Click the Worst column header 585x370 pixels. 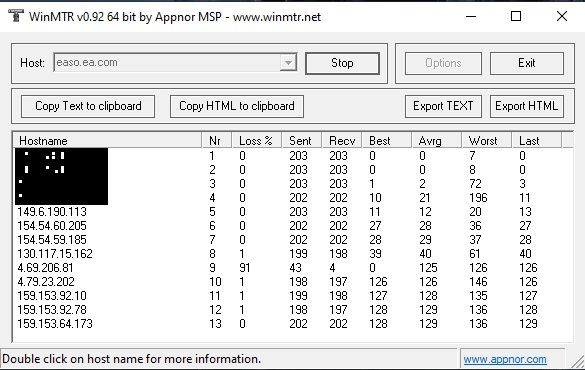point(486,141)
